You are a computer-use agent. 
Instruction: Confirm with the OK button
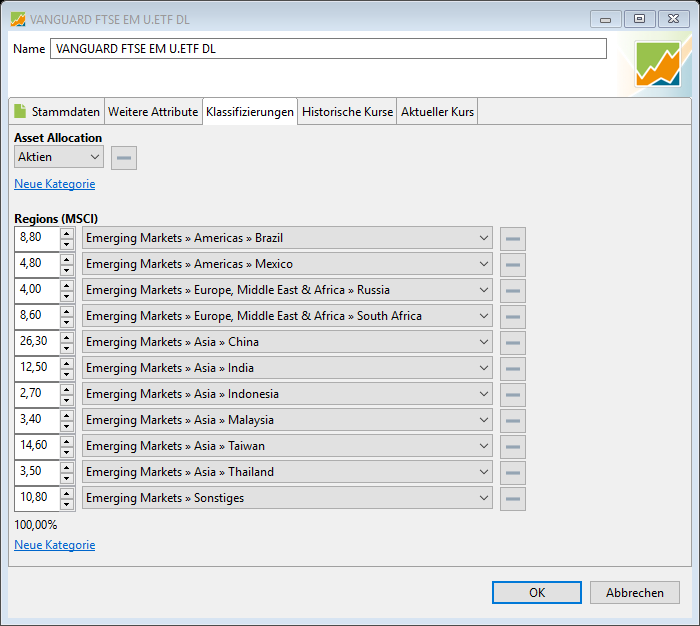pos(537,593)
